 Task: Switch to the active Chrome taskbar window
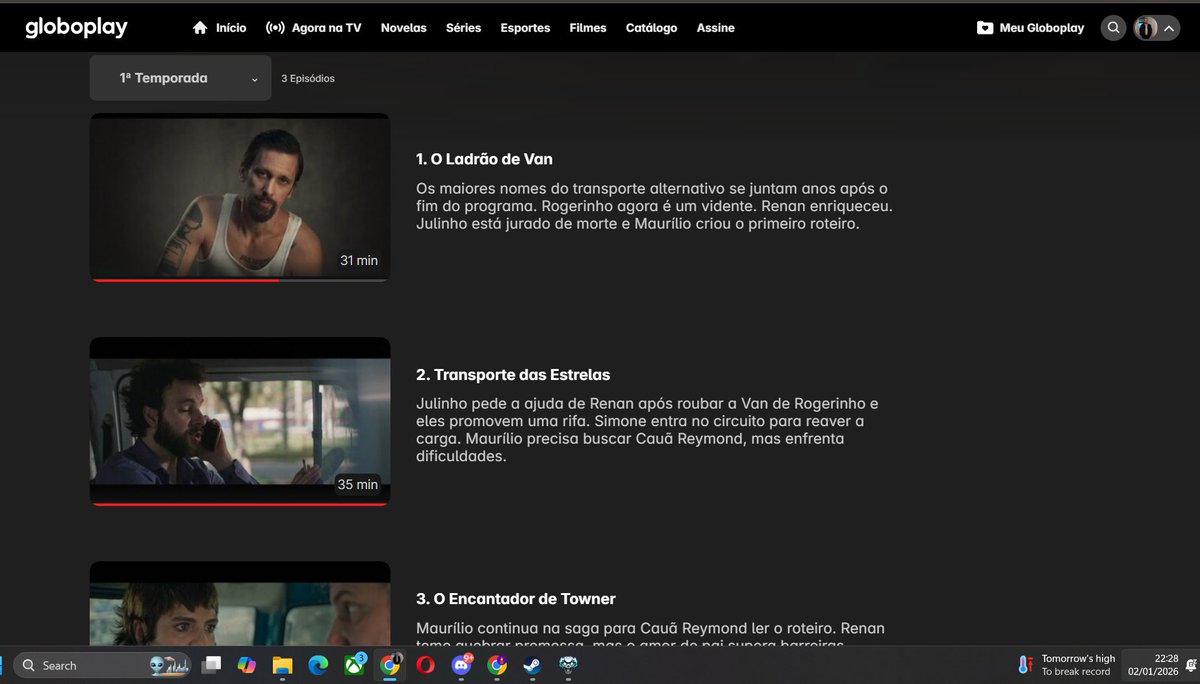tap(389, 665)
